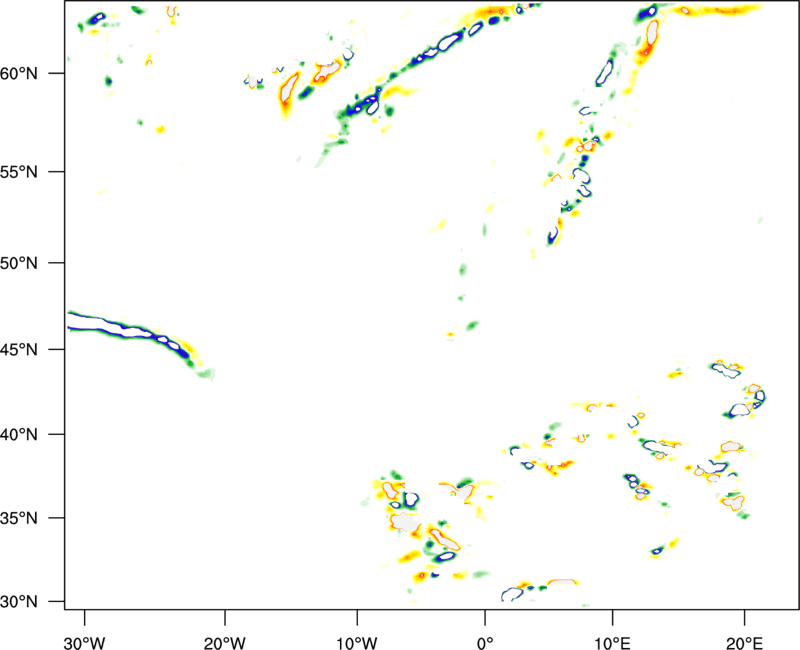Click the 30°W longitude label
Image resolution: width=800 pixels, height=650 pixels.
[85, 643]
